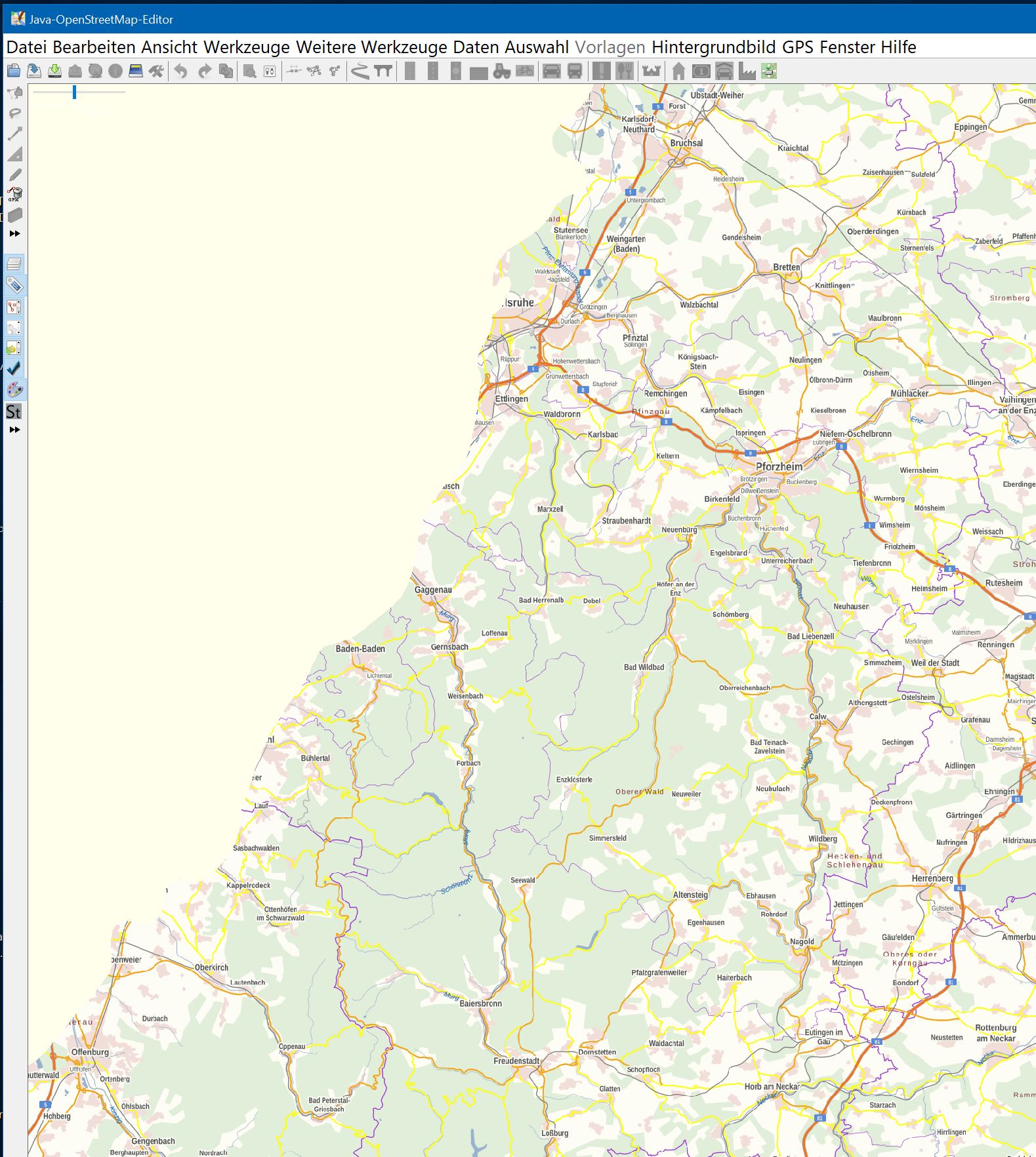The height and width of the screenshot is (1157, 1036).
Task: Choose the lasso selection tool
Action: pyautogui.click(x=14, y=113)
